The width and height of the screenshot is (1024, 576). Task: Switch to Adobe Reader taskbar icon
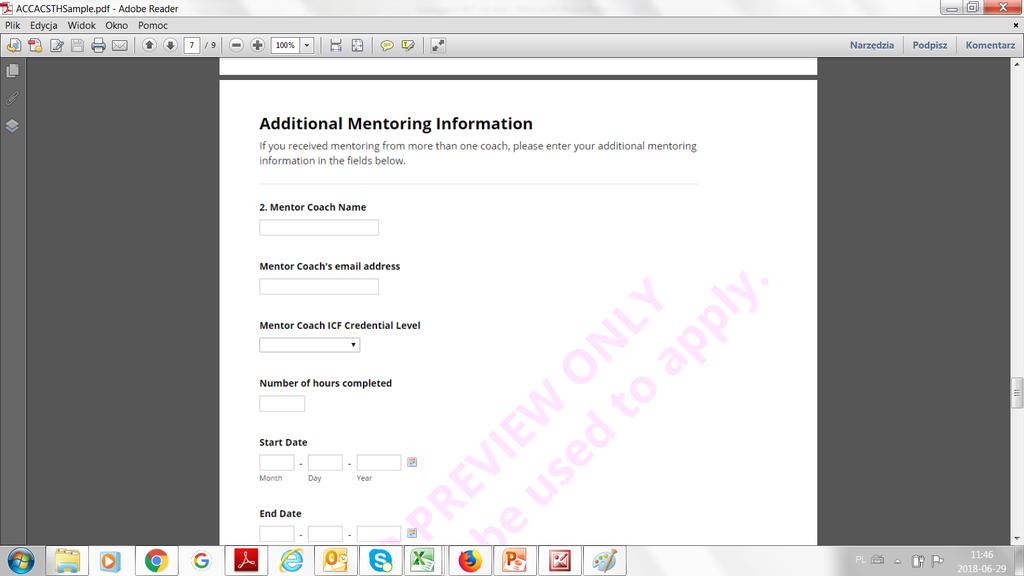pyautogui.click(x=246, y=561)
